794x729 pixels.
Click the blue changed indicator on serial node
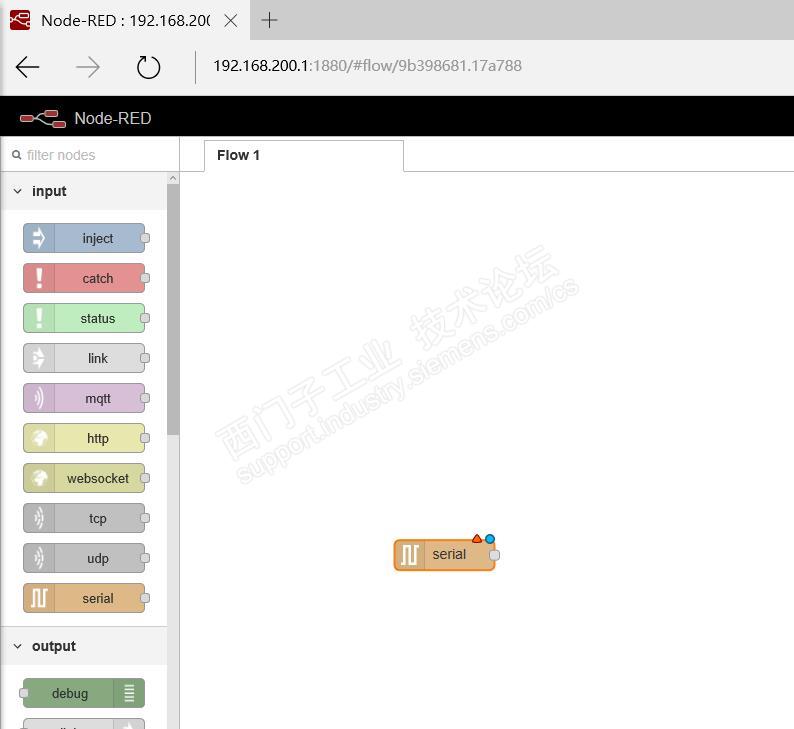coord(490,539)
